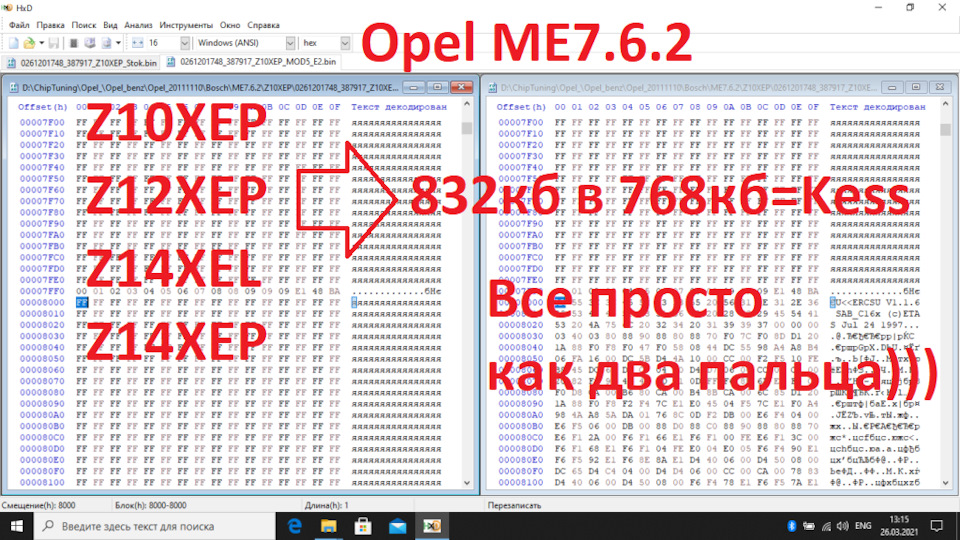Screen dimensions: 960x540
Task: Open the Mail app from taskbar
Action: tap(397, 526)
